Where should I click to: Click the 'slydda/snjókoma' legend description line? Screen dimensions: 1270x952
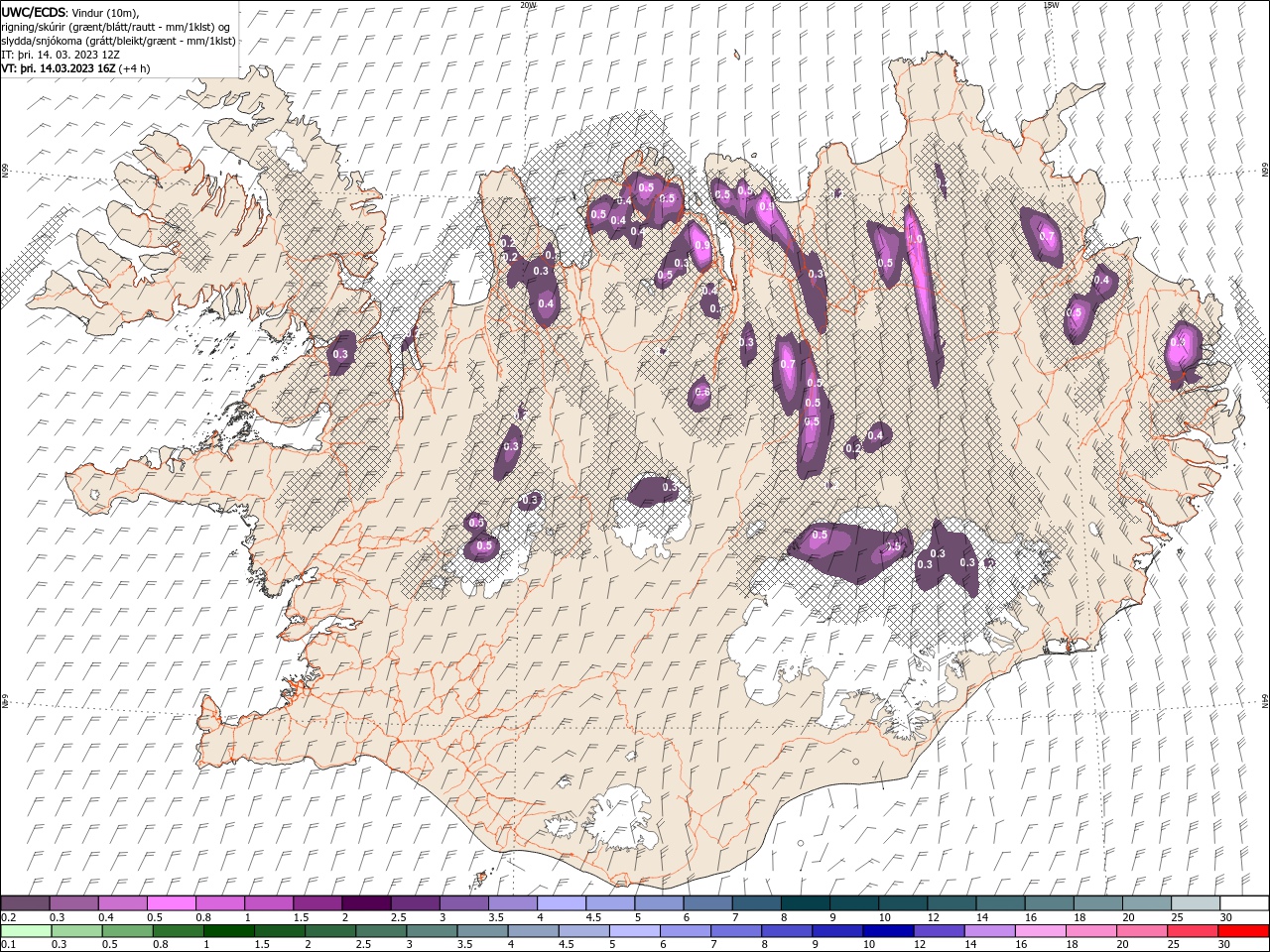click(118, 41)
